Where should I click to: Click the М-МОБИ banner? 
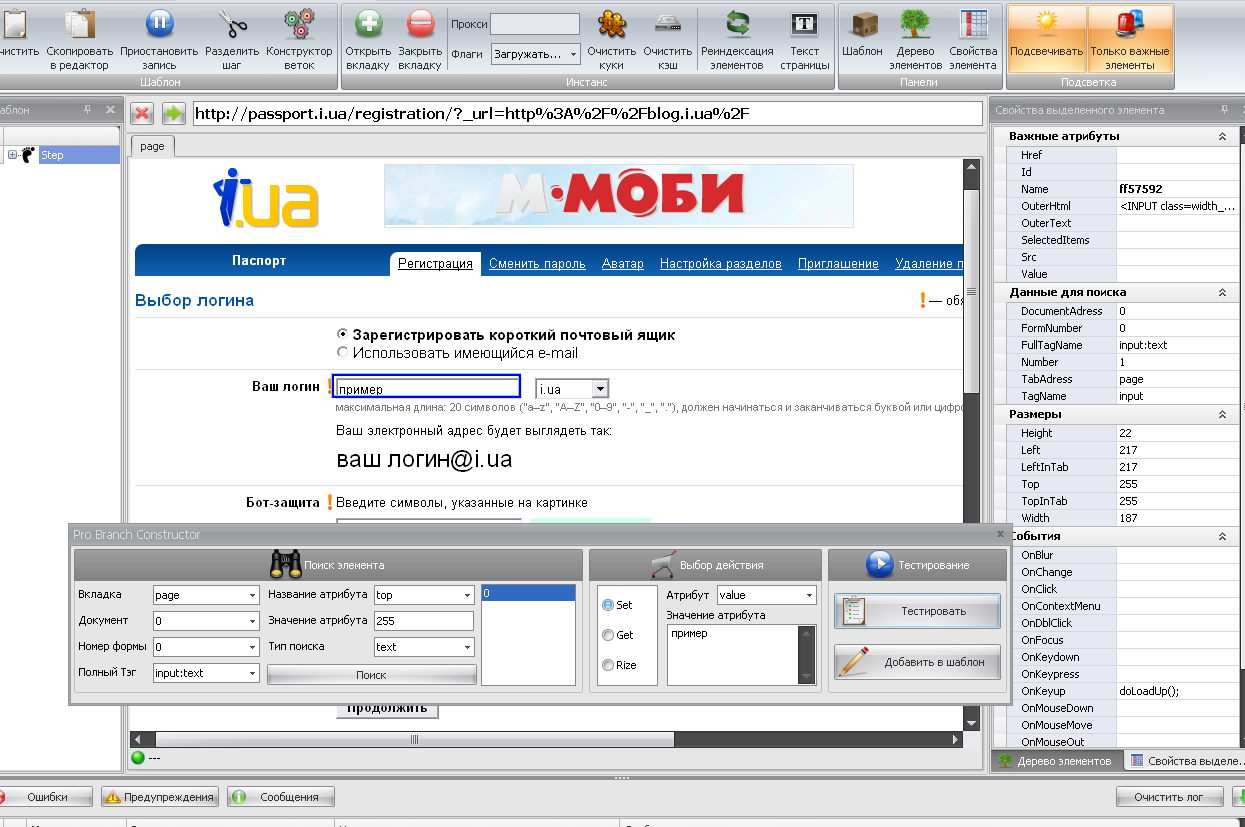pos(618,196)
